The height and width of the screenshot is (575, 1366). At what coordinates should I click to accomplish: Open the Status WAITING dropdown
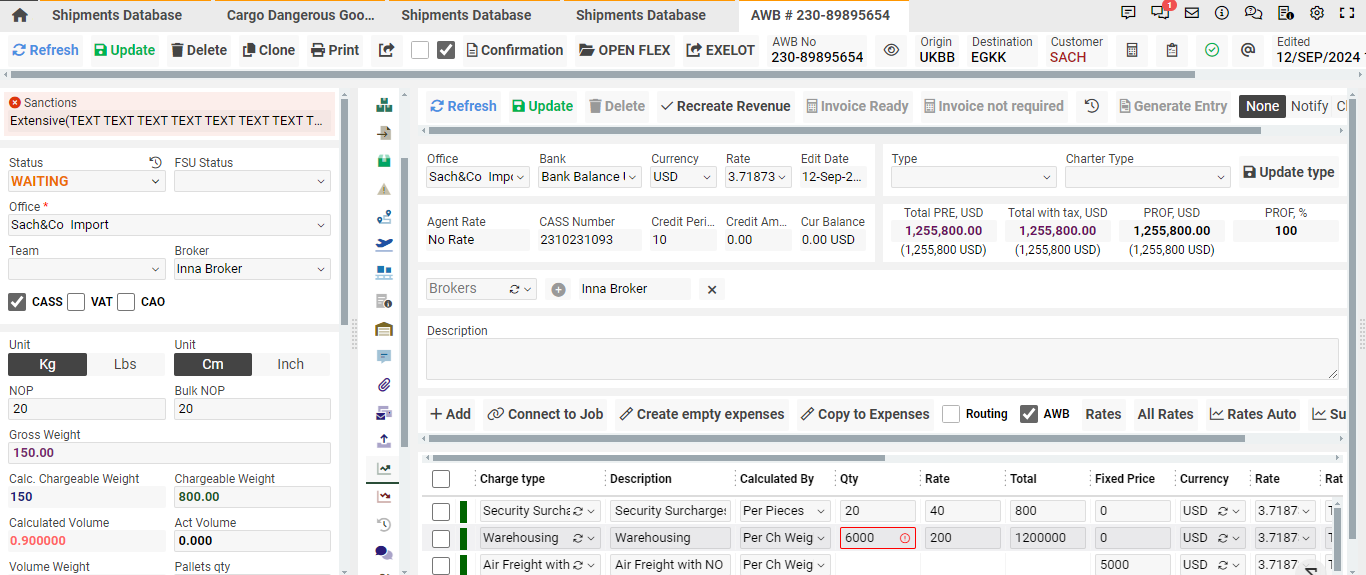[x=87, y=181]
